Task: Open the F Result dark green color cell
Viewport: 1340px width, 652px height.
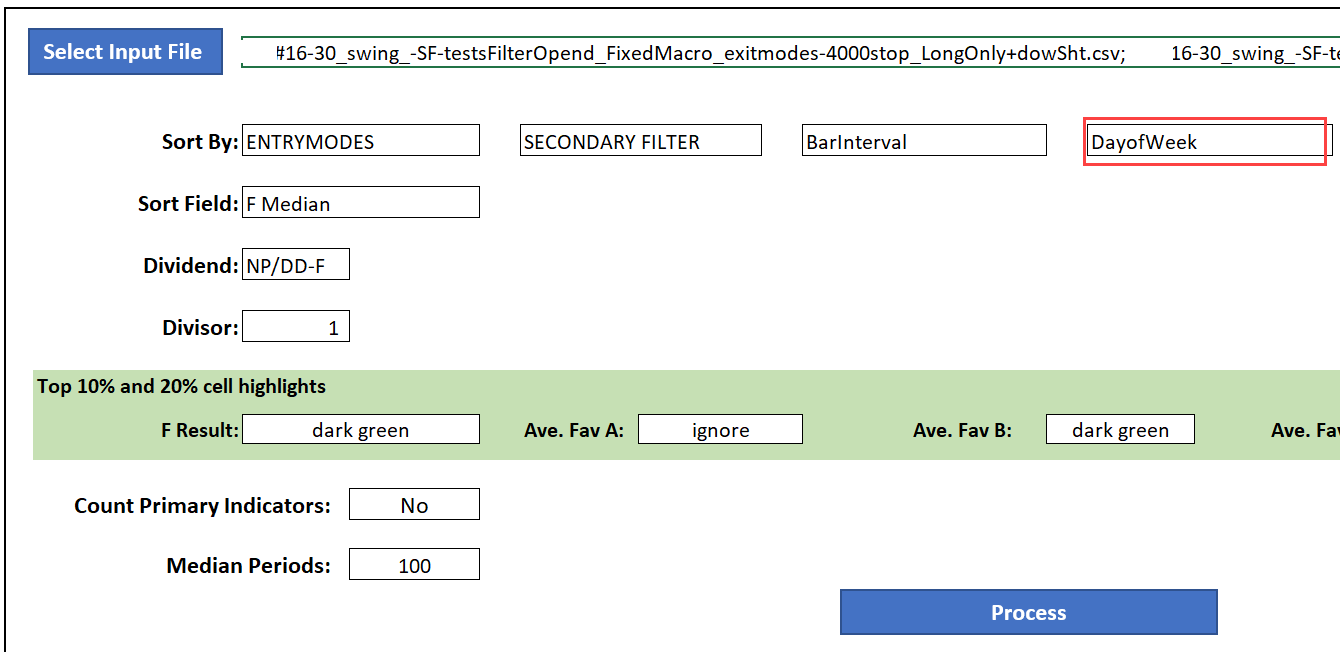Action: click(360, 430)
